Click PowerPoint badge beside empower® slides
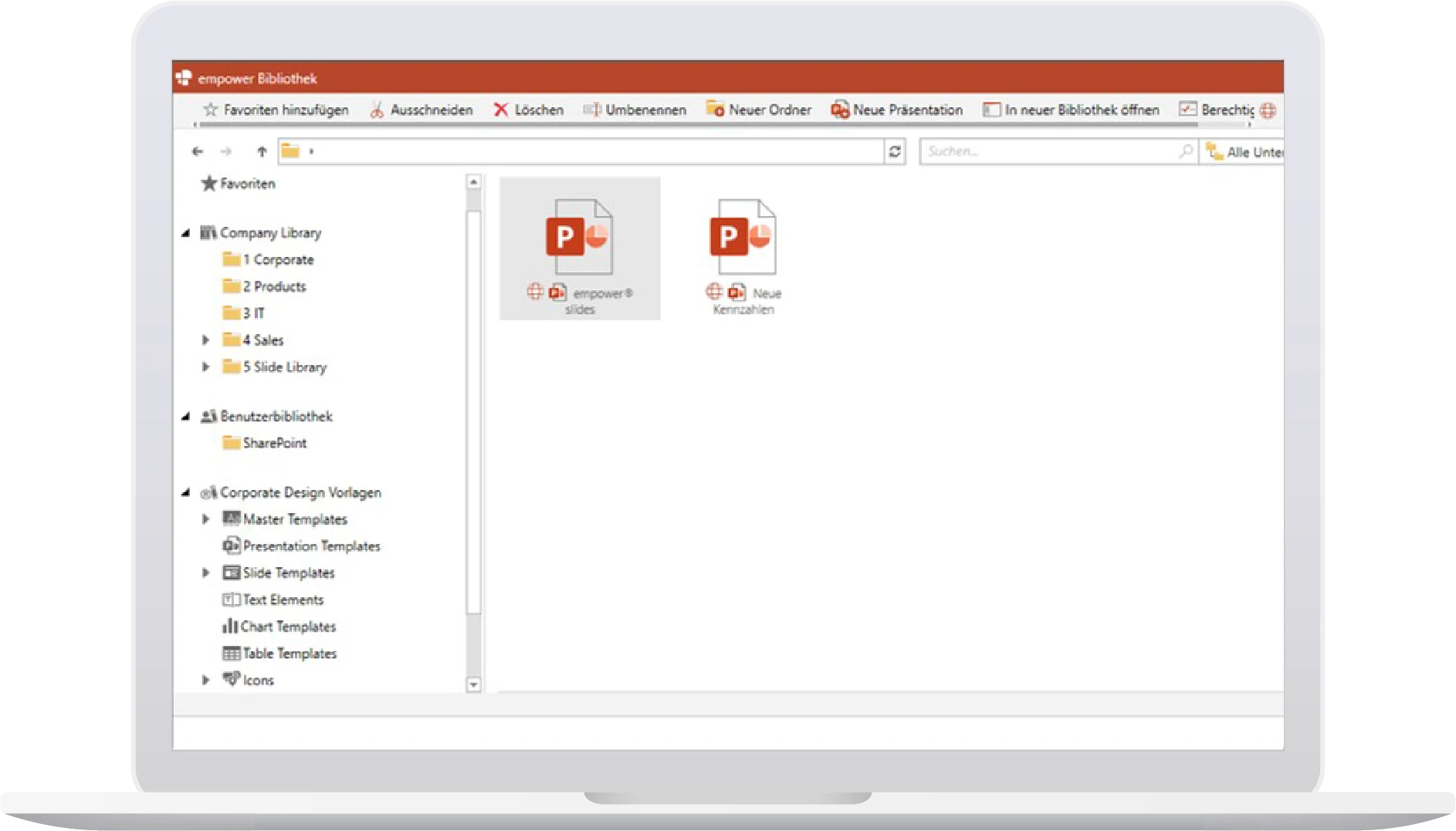1456x831 pixels. click(x=557, y=292)
